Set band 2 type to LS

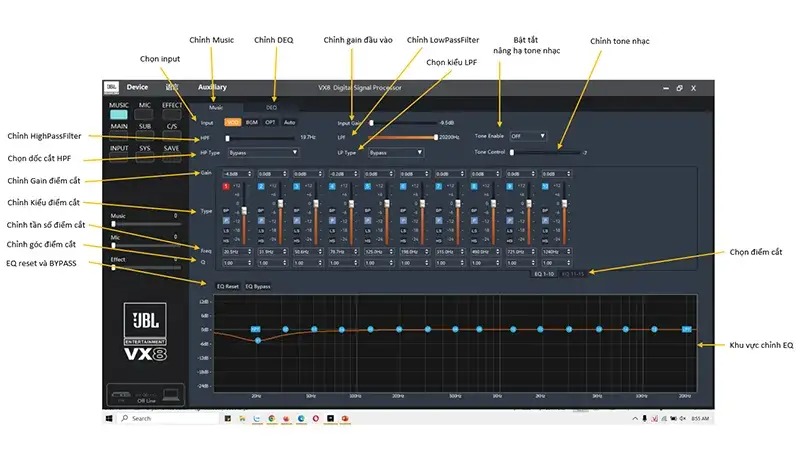(x=261, y=231)
